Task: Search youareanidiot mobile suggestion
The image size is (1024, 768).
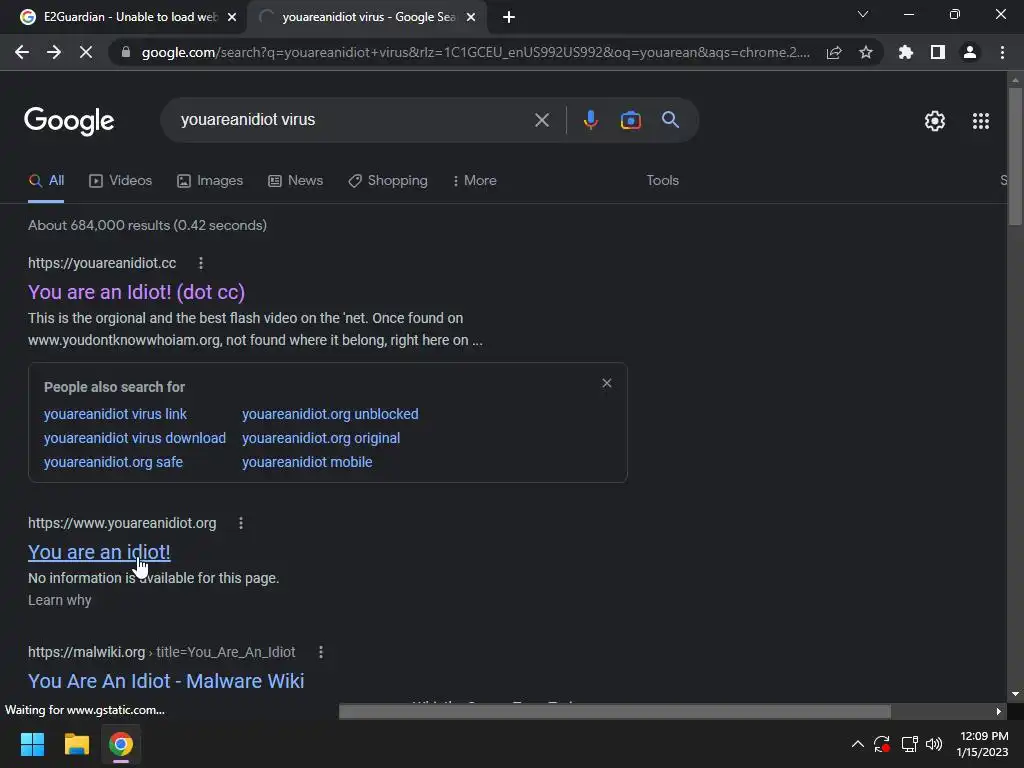Action: [x=307, y=462]
